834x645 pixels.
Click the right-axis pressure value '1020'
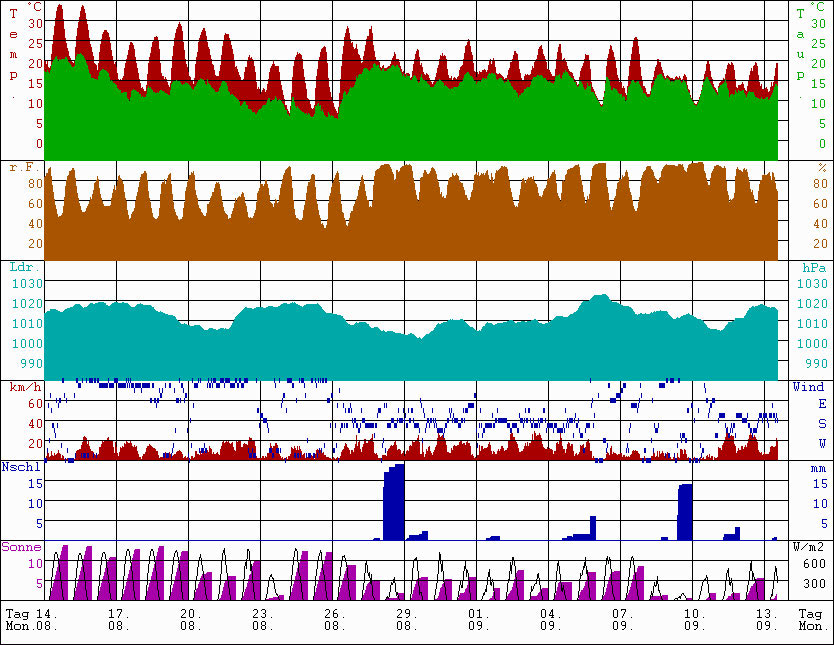point(812,304)
